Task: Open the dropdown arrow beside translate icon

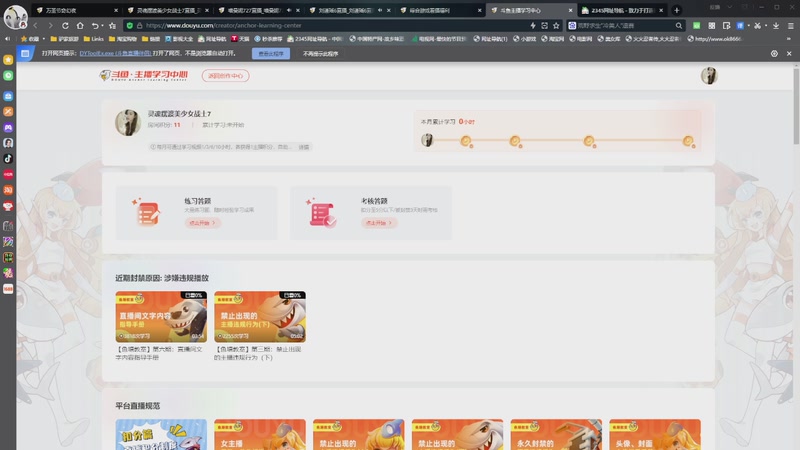Action: 748,26
